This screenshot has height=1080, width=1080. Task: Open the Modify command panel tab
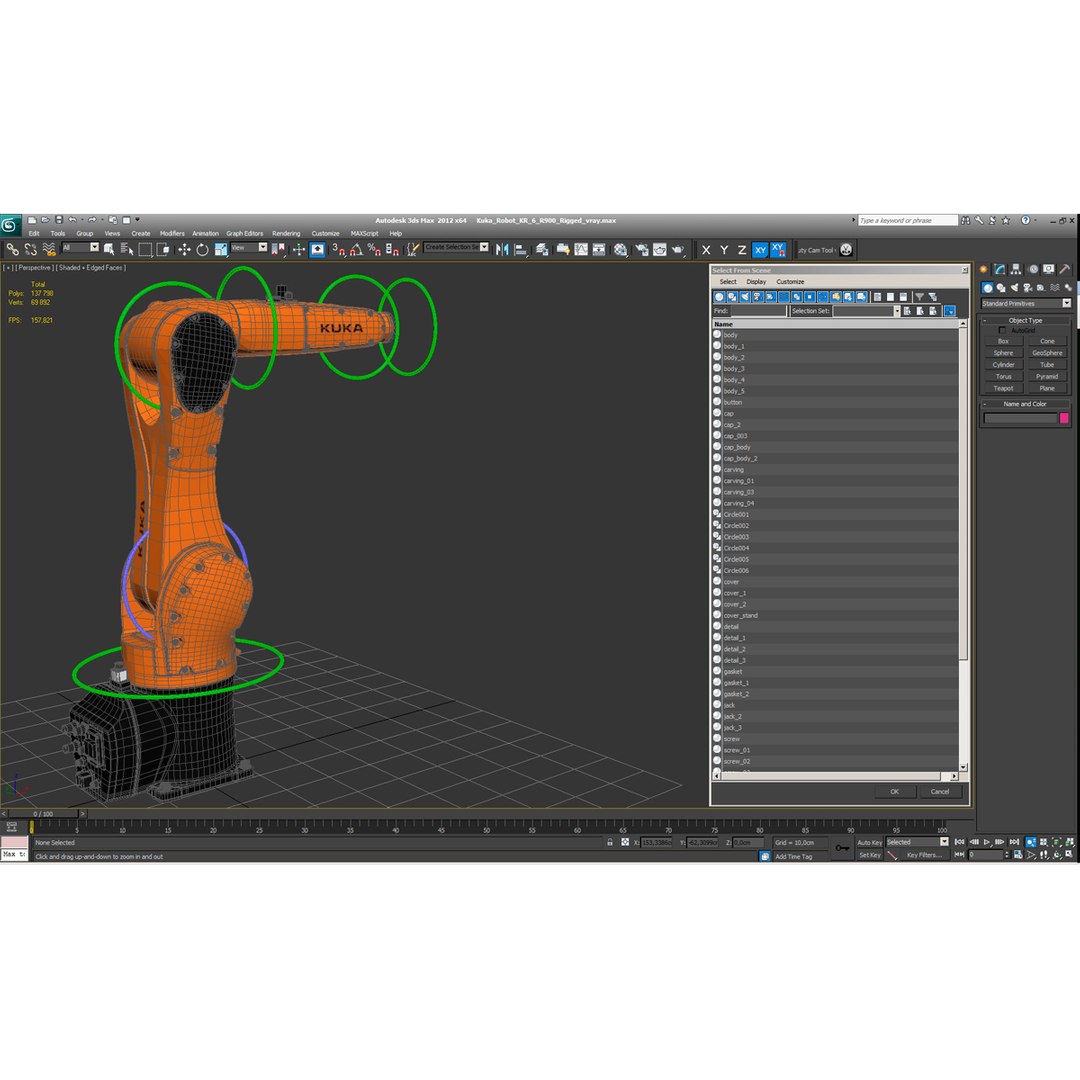point(999,269)
